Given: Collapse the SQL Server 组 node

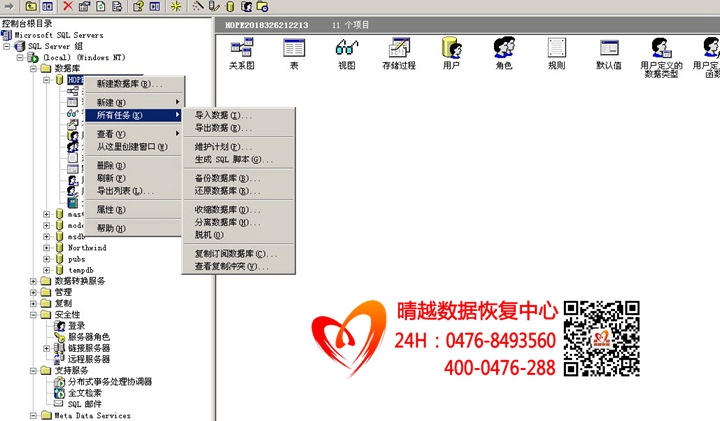Looking at the screenshot, I should 7,46.
